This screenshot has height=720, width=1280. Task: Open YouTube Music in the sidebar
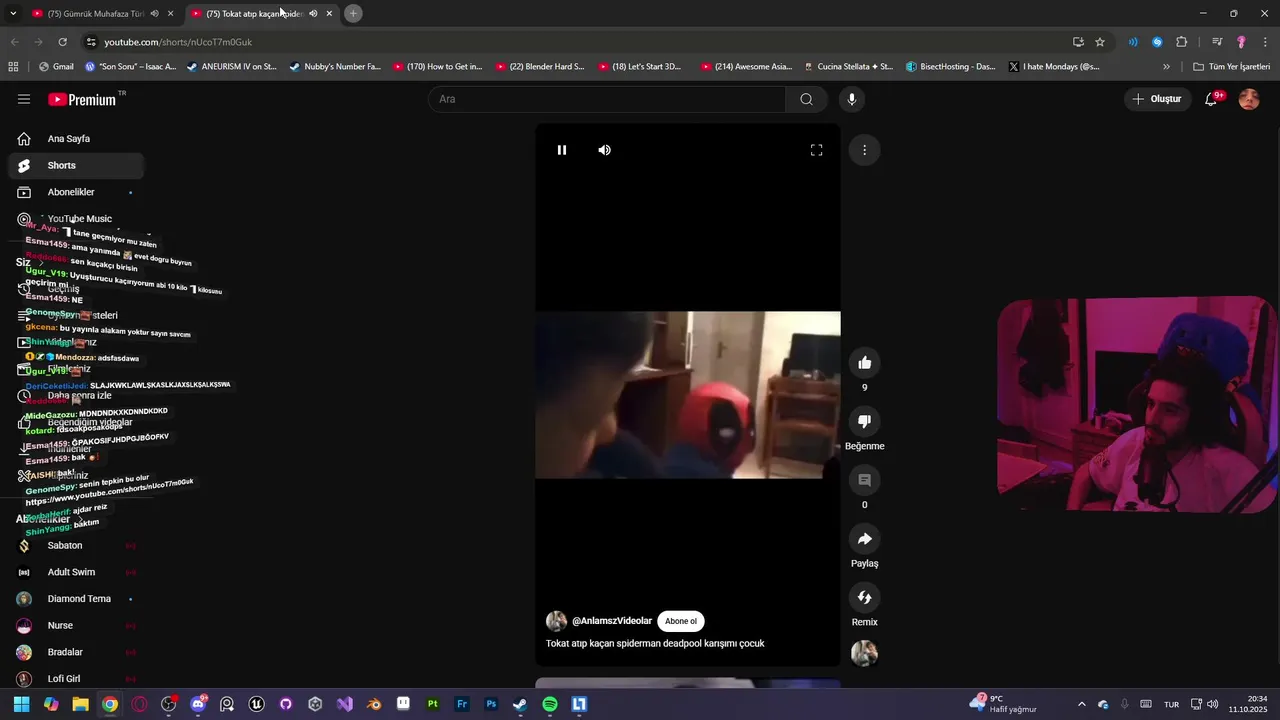coord(76,219)
